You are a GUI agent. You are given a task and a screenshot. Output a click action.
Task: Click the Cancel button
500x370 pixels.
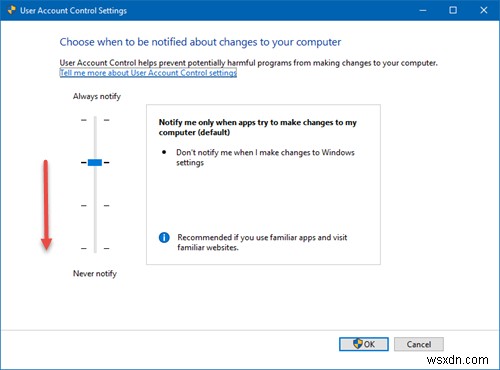419,344
